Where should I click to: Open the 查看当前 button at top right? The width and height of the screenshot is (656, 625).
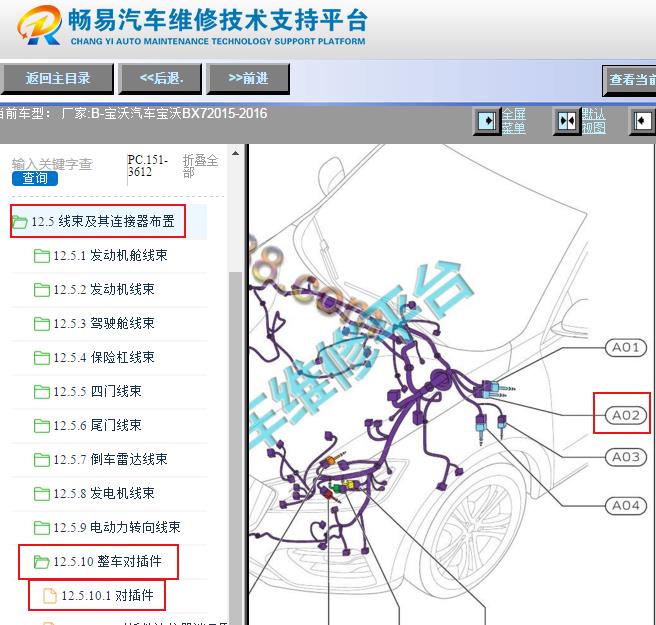[x=629, y=80]
